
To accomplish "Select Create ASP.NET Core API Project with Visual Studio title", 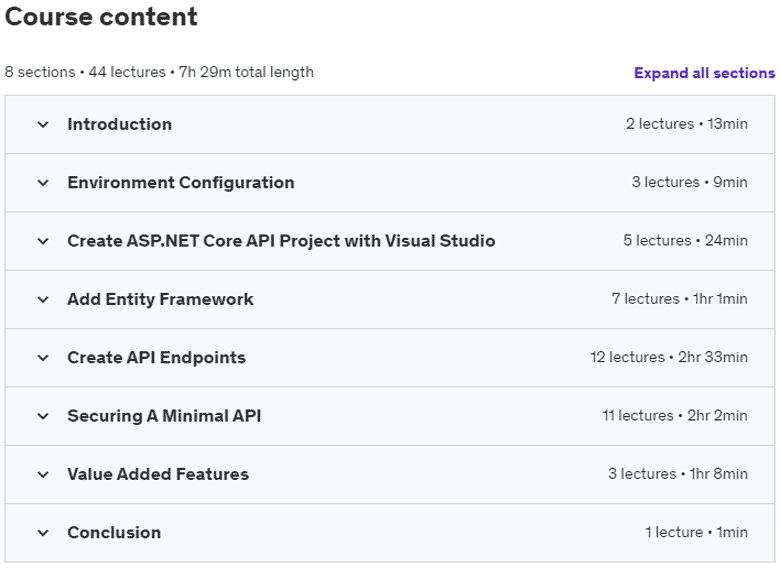I will coord(282,241).
